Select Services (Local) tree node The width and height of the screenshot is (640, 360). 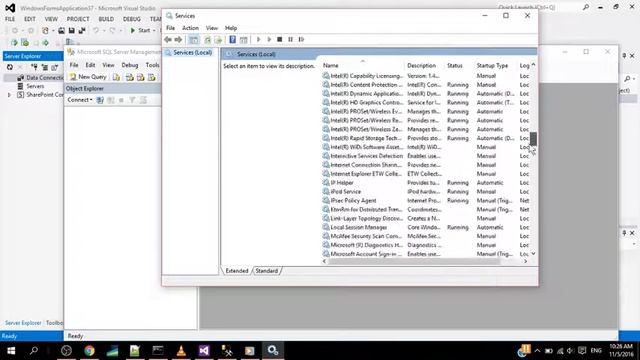point(192,53)
